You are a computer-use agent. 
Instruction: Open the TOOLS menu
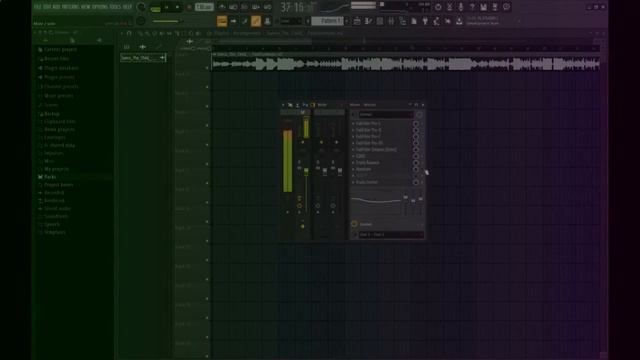coord(116,7)
